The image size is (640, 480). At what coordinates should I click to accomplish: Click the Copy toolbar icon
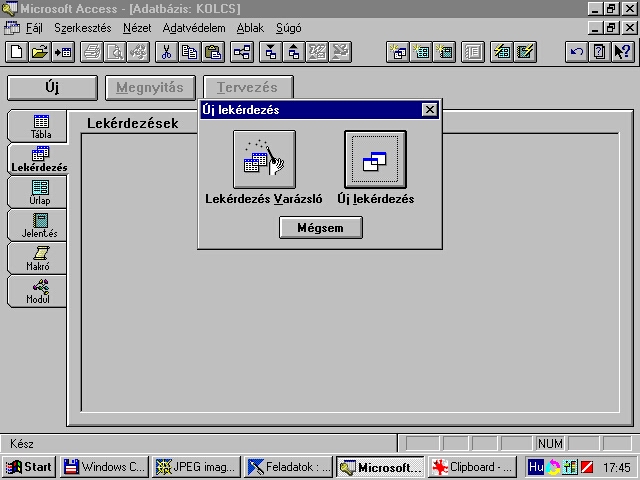coord(190,52)
